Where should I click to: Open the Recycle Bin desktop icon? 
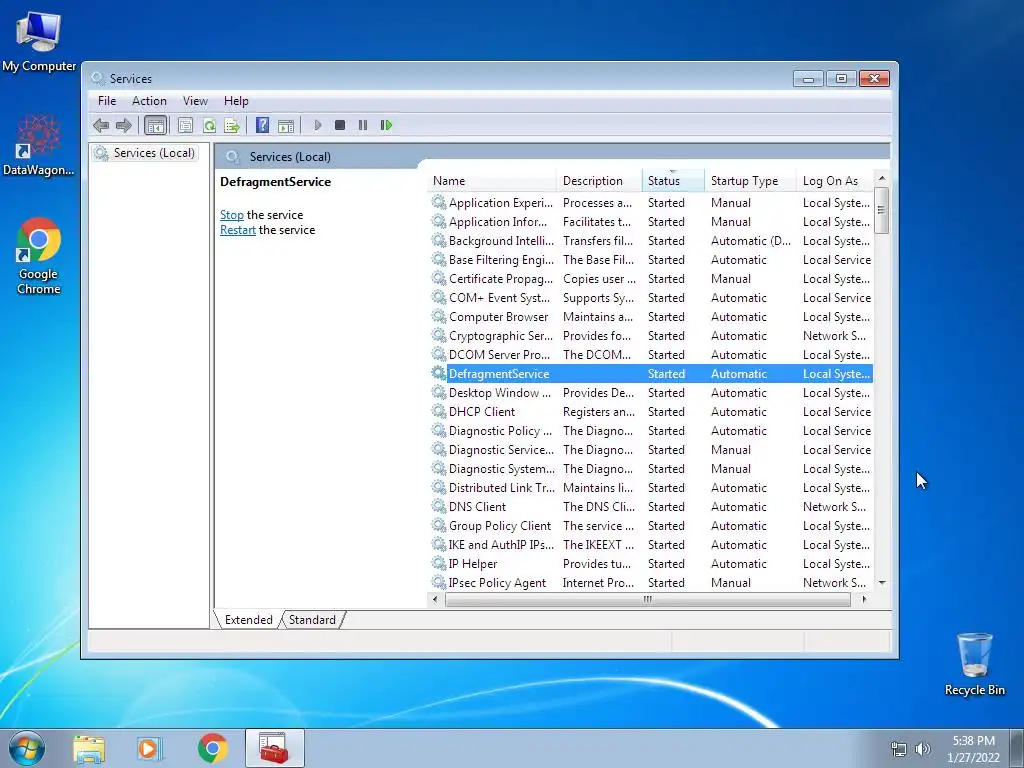coord(974,664)
